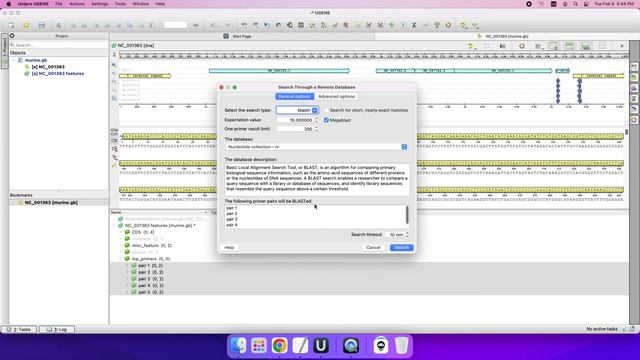Adjust the Expectation value stepper arrows
The width and height of the screenshot is (640, 360).
click(316, 120)
